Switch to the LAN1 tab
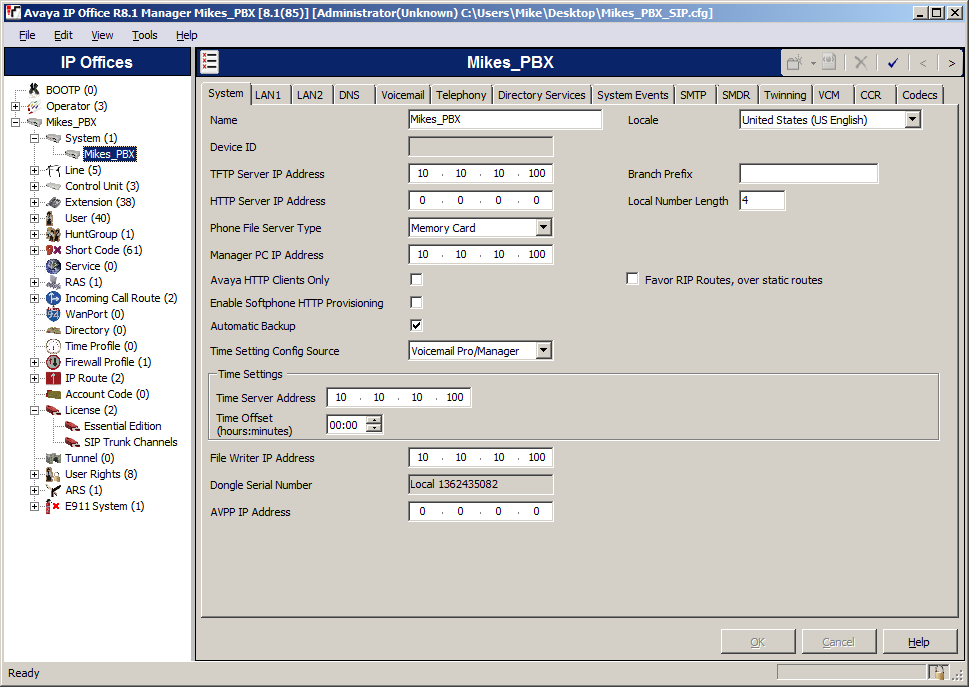This screenshot has width=969, height=687. [x=268, y=95]
